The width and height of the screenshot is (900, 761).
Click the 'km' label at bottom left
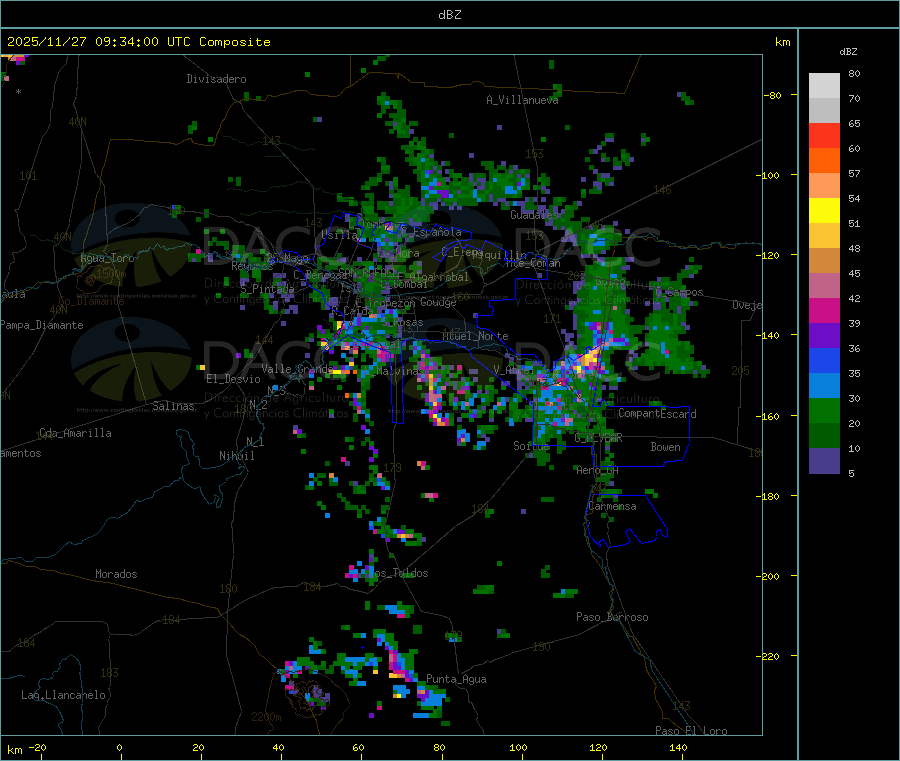pos(14,750)
